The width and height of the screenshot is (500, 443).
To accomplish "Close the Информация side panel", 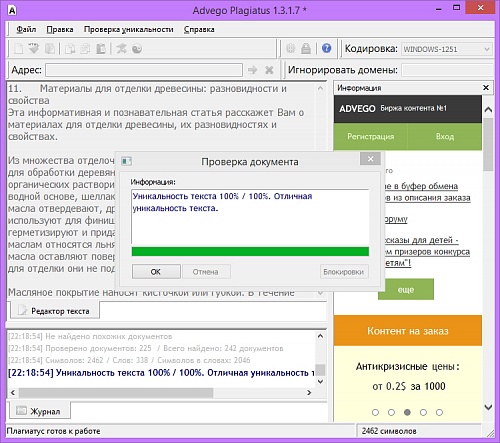I will click(486, 88).
